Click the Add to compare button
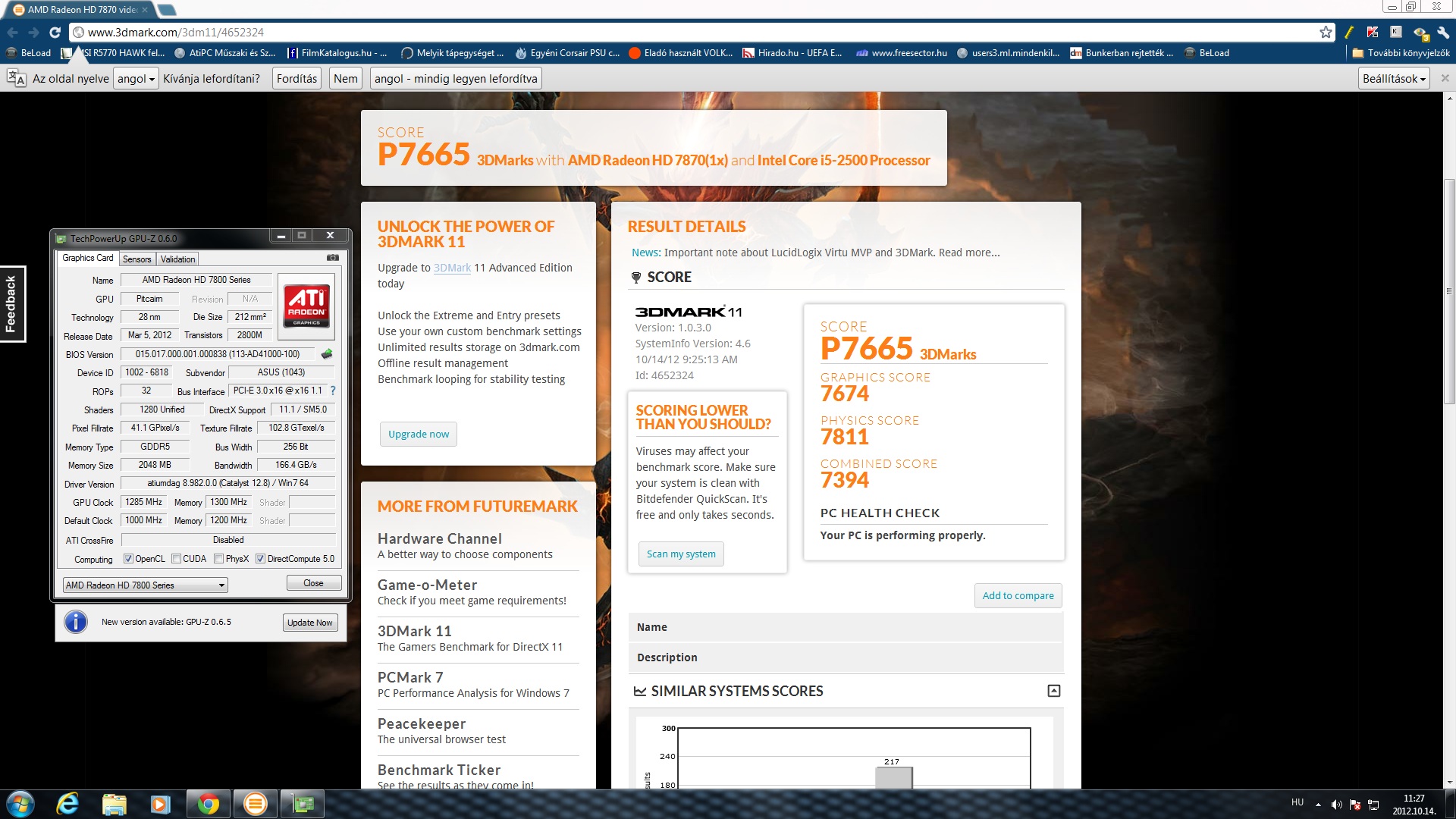1456x819 pixels. 1018,596
